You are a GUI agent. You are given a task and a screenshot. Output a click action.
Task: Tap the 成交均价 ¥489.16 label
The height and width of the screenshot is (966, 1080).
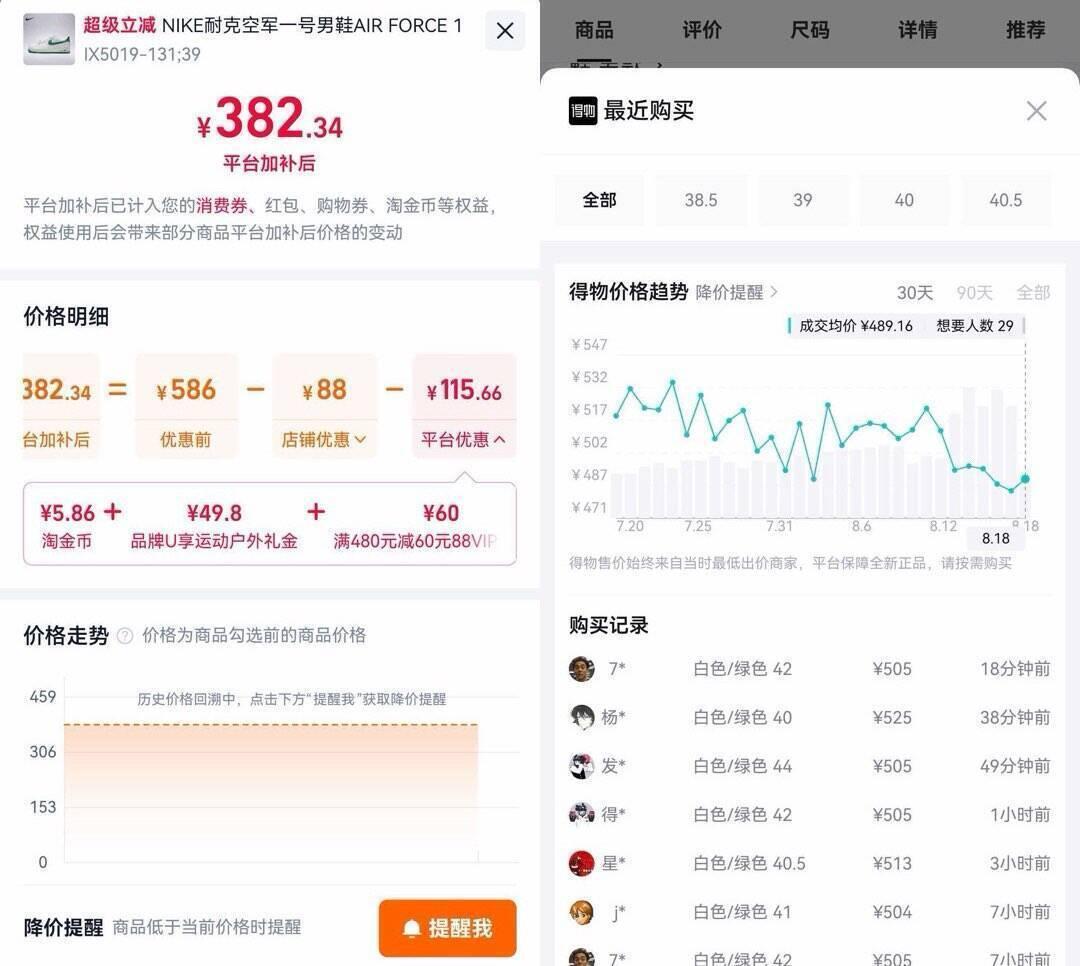[x=855, y=326]
